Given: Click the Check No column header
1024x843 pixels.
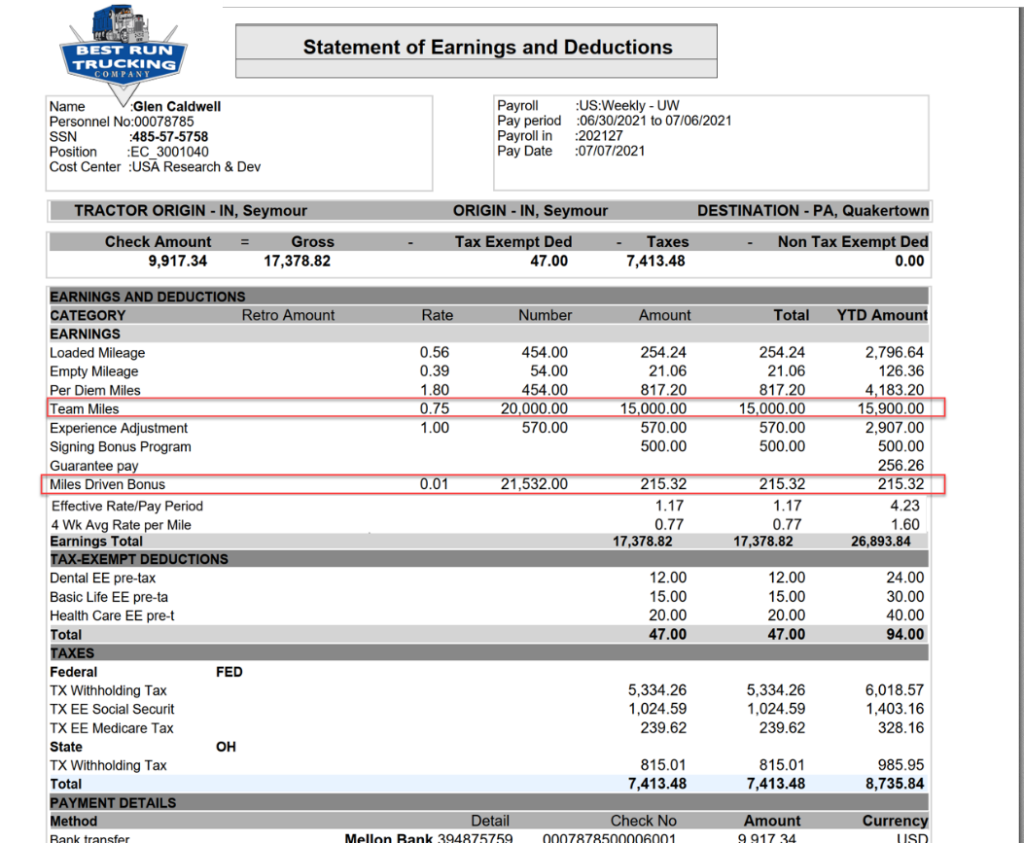Looking at the screenshot, I should (643, 821).
